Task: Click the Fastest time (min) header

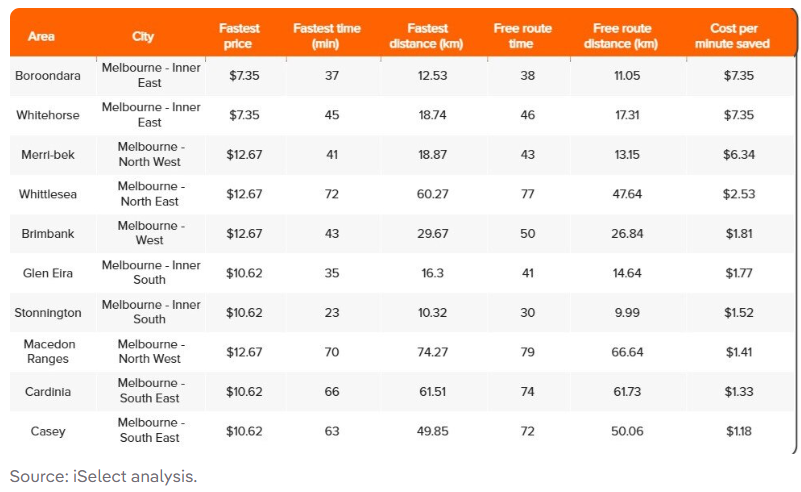Action: [326, 37]
